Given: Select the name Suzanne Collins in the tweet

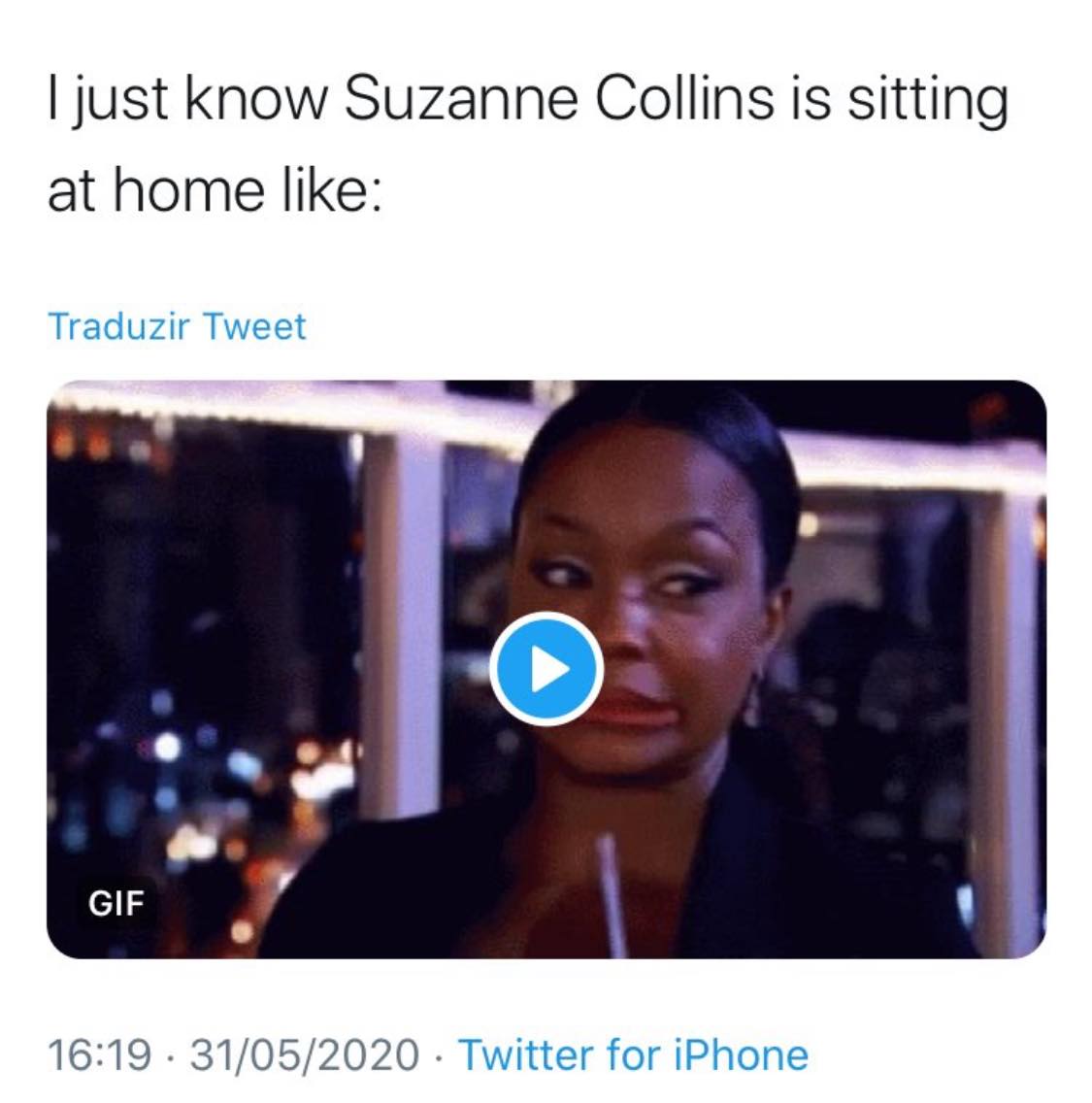Looking at the screenshot, I should [x=559, y=98].
